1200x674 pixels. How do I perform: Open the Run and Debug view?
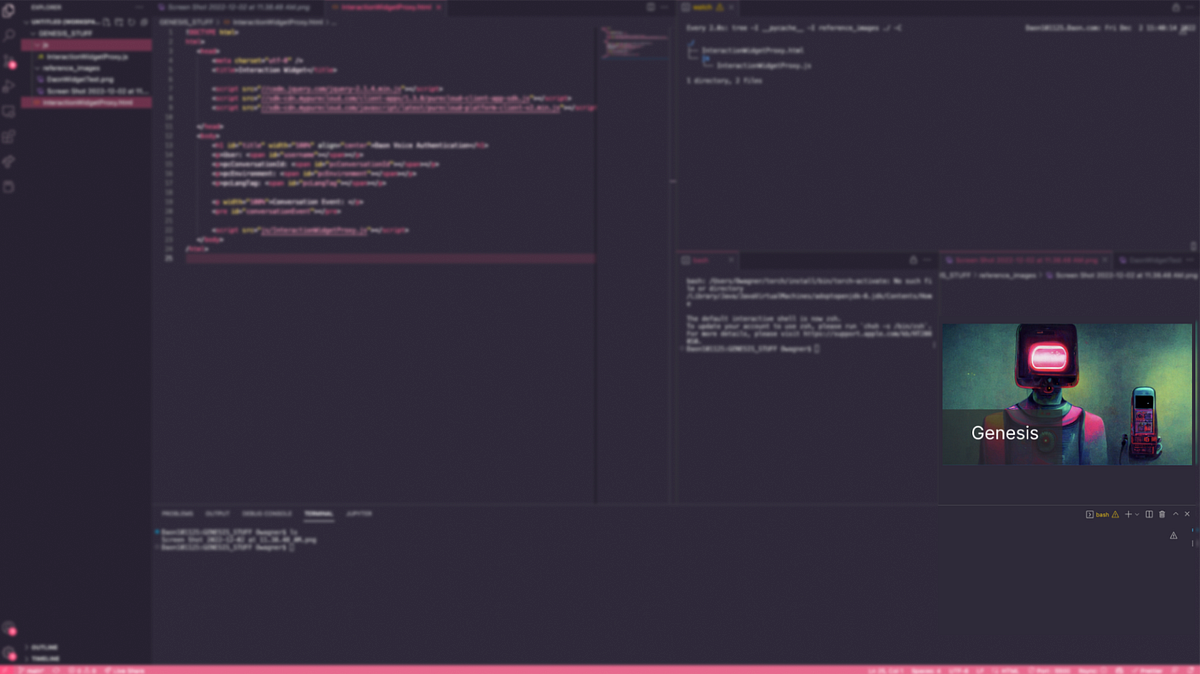[8, 86]
